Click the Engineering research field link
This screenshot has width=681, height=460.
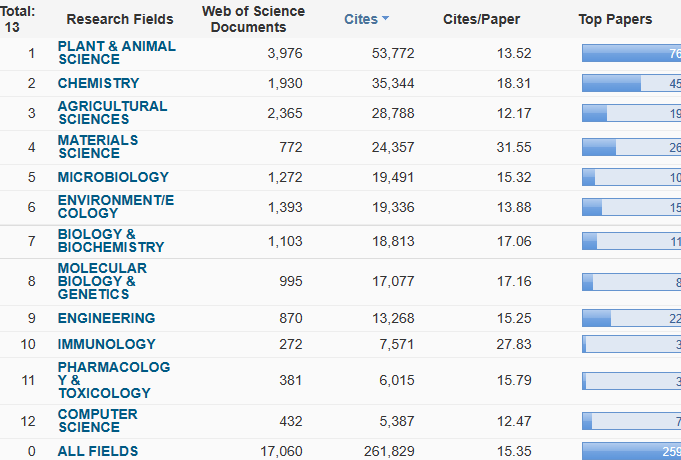pyautogui.click(x=106, y=318)
